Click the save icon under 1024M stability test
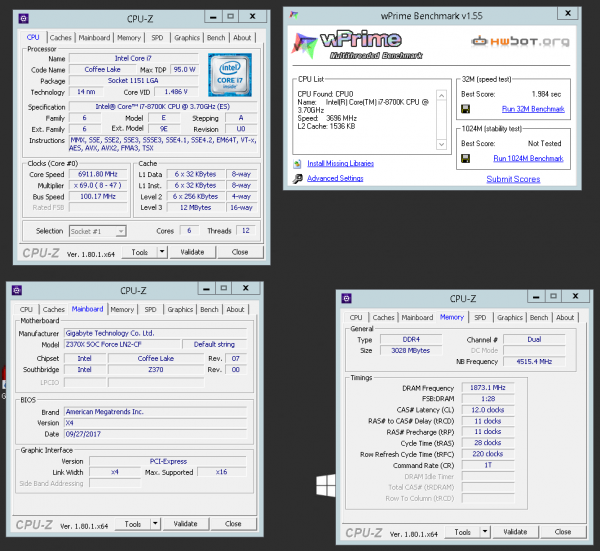This screenshot has height=551, width=600. pyautogui.click(x=466, y=158)
